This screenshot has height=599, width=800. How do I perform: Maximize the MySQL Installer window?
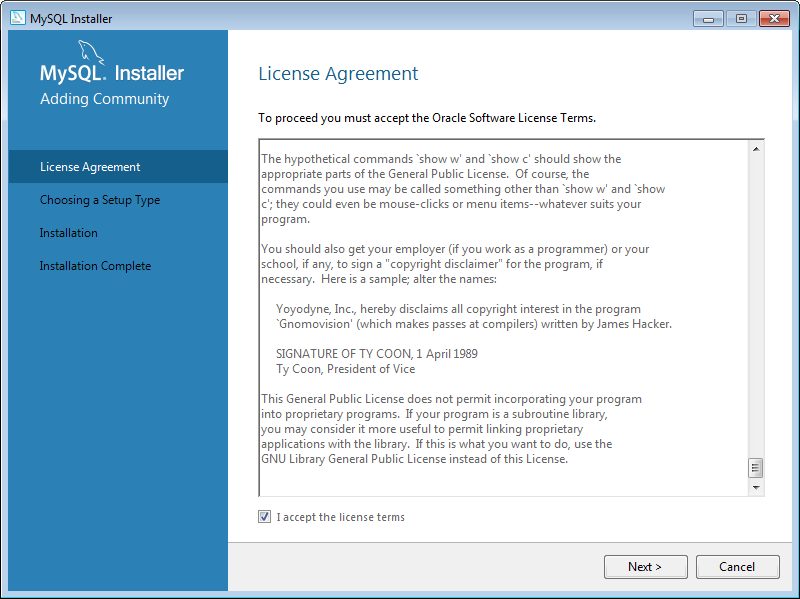coord(741,18)
